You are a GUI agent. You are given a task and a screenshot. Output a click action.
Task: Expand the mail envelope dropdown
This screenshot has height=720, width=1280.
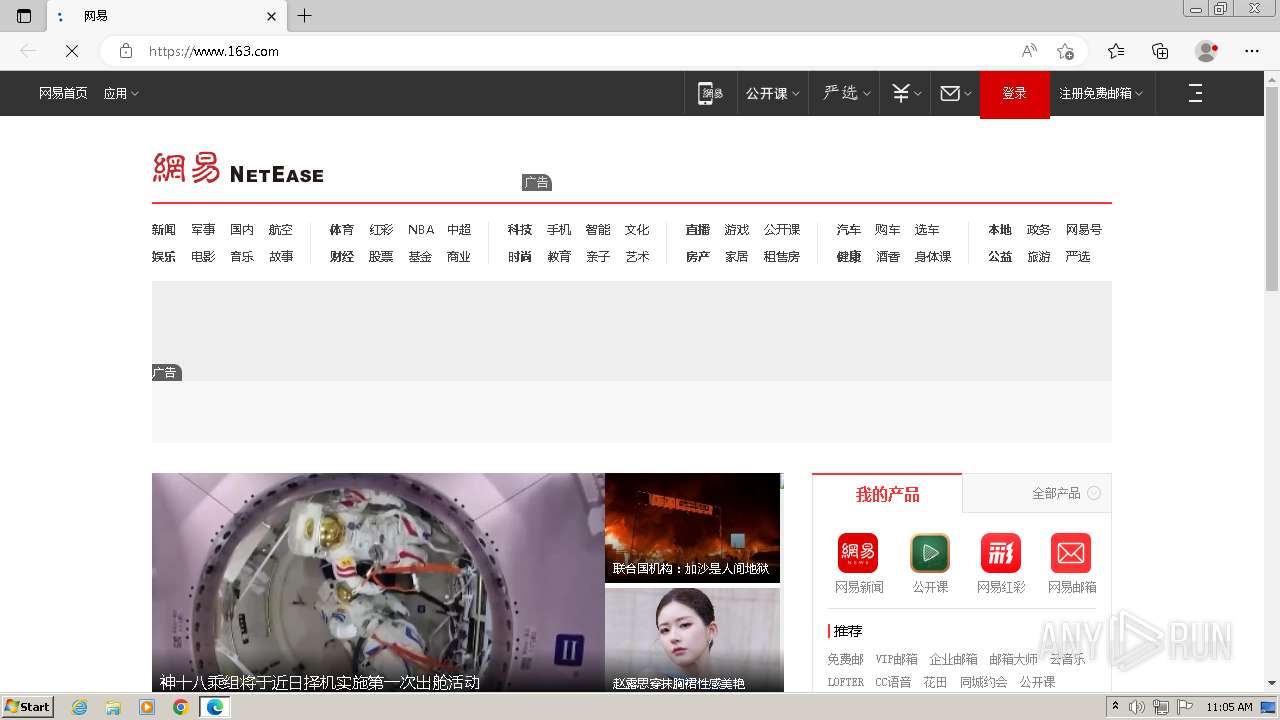click(x=956, y=93)
